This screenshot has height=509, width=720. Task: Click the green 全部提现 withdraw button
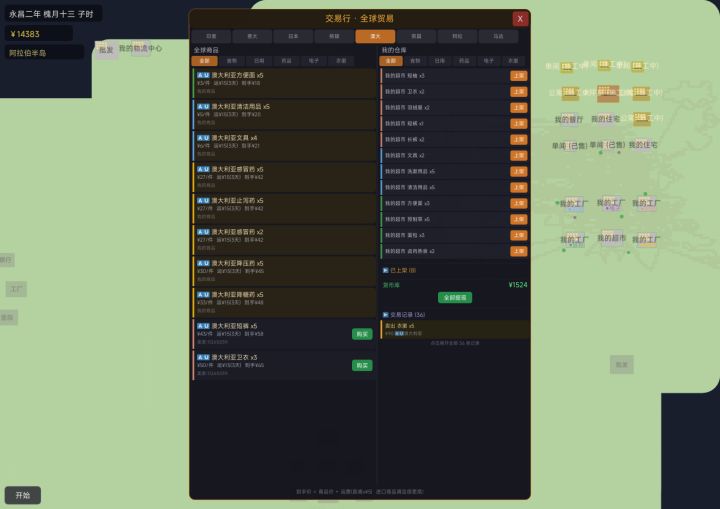tap(454, 298)
